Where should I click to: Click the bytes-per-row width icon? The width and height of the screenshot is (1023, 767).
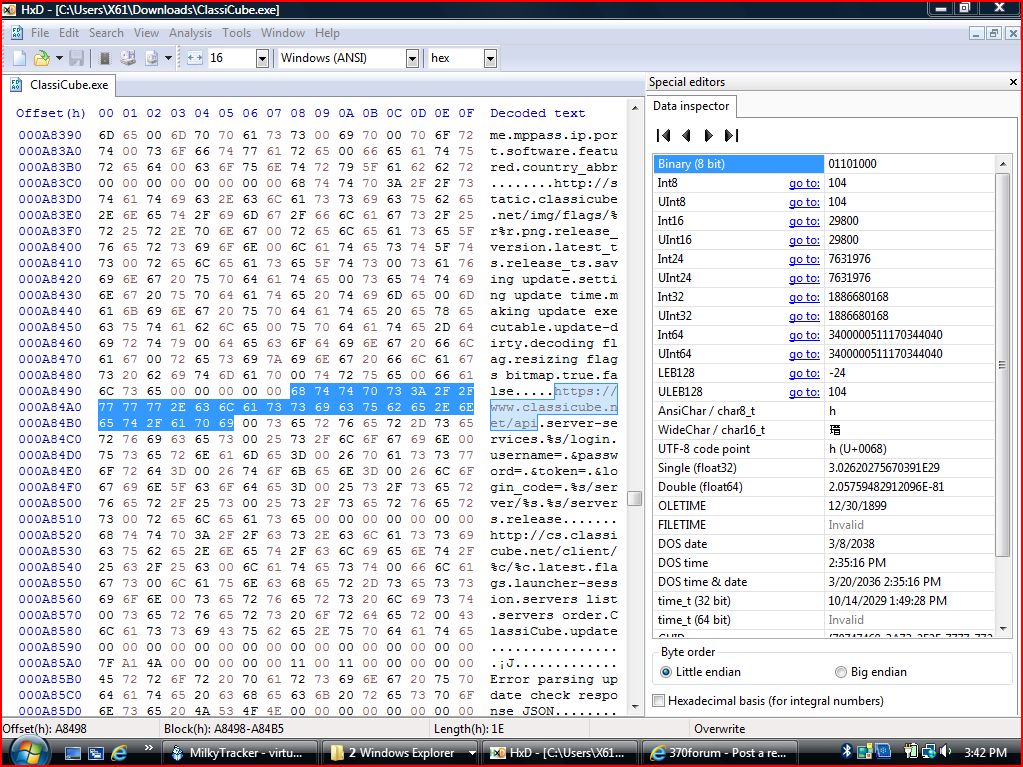tap(194, 58)
